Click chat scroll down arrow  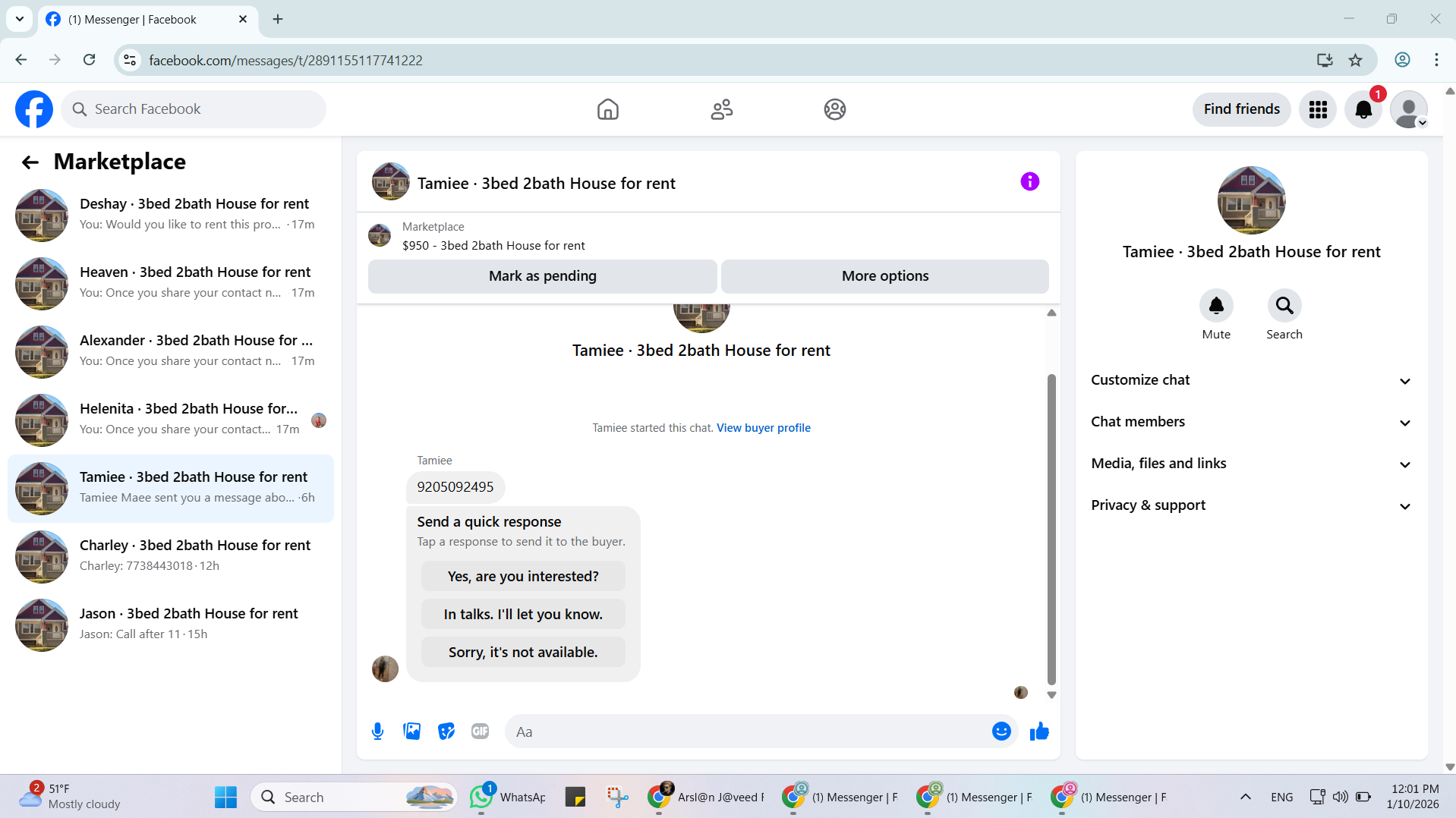click(x=1051, y=695)
